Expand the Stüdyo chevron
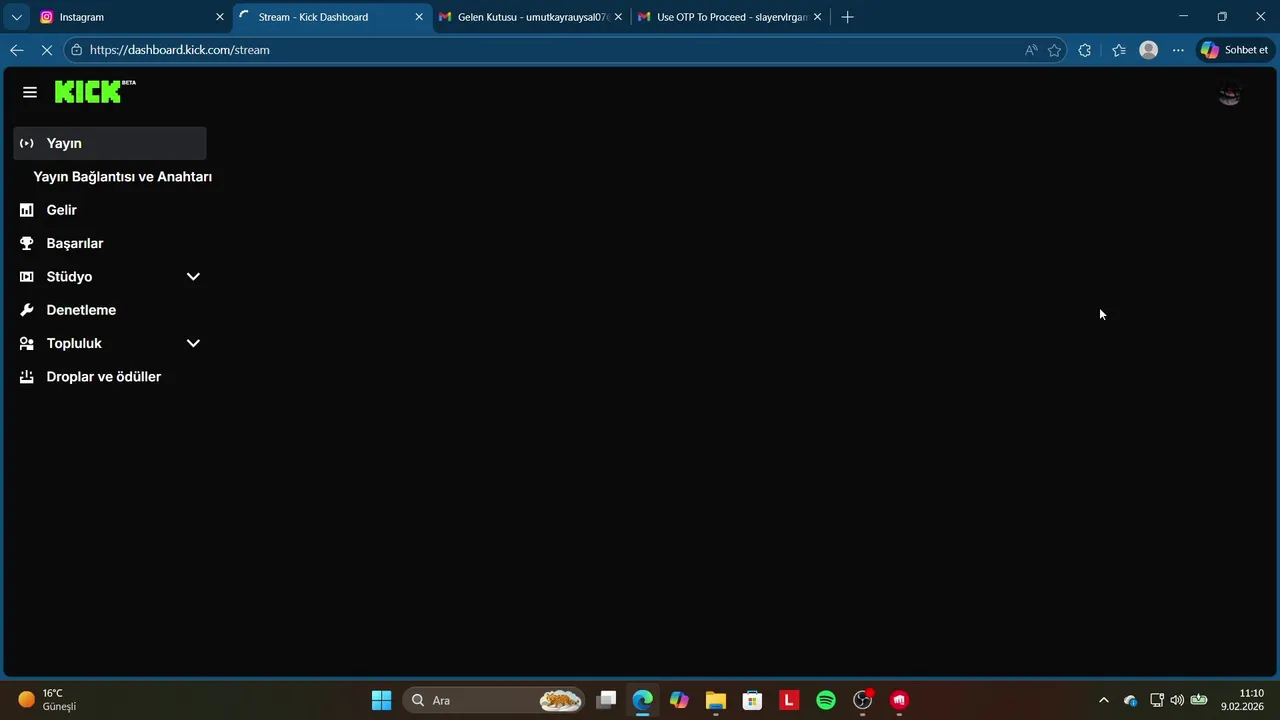This screenshot has width=1280, height=720. click(193, 277)
